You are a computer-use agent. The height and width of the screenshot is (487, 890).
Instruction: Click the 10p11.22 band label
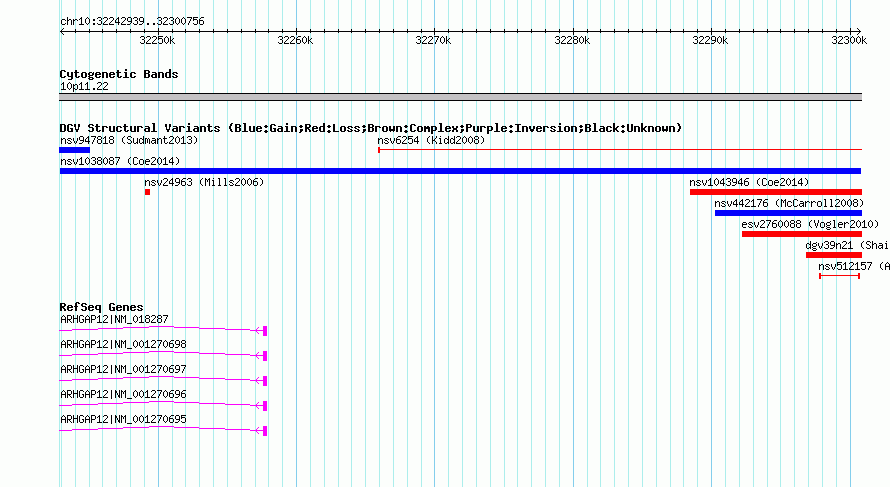84,86
